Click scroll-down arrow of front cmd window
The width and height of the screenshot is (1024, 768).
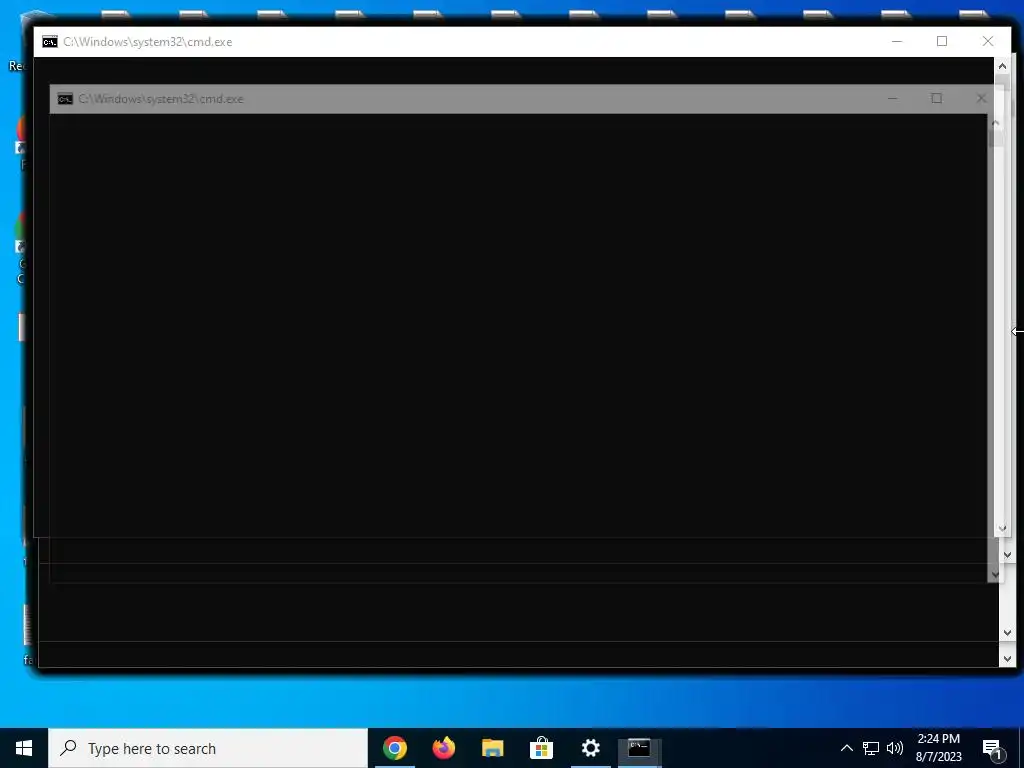tap(1002, 528)
